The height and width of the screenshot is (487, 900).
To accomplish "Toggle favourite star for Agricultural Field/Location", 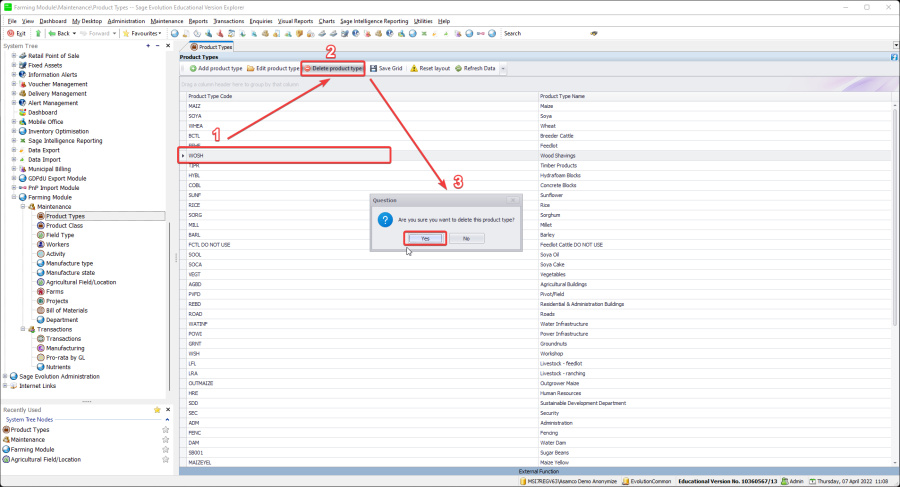I will pos(166,459).
